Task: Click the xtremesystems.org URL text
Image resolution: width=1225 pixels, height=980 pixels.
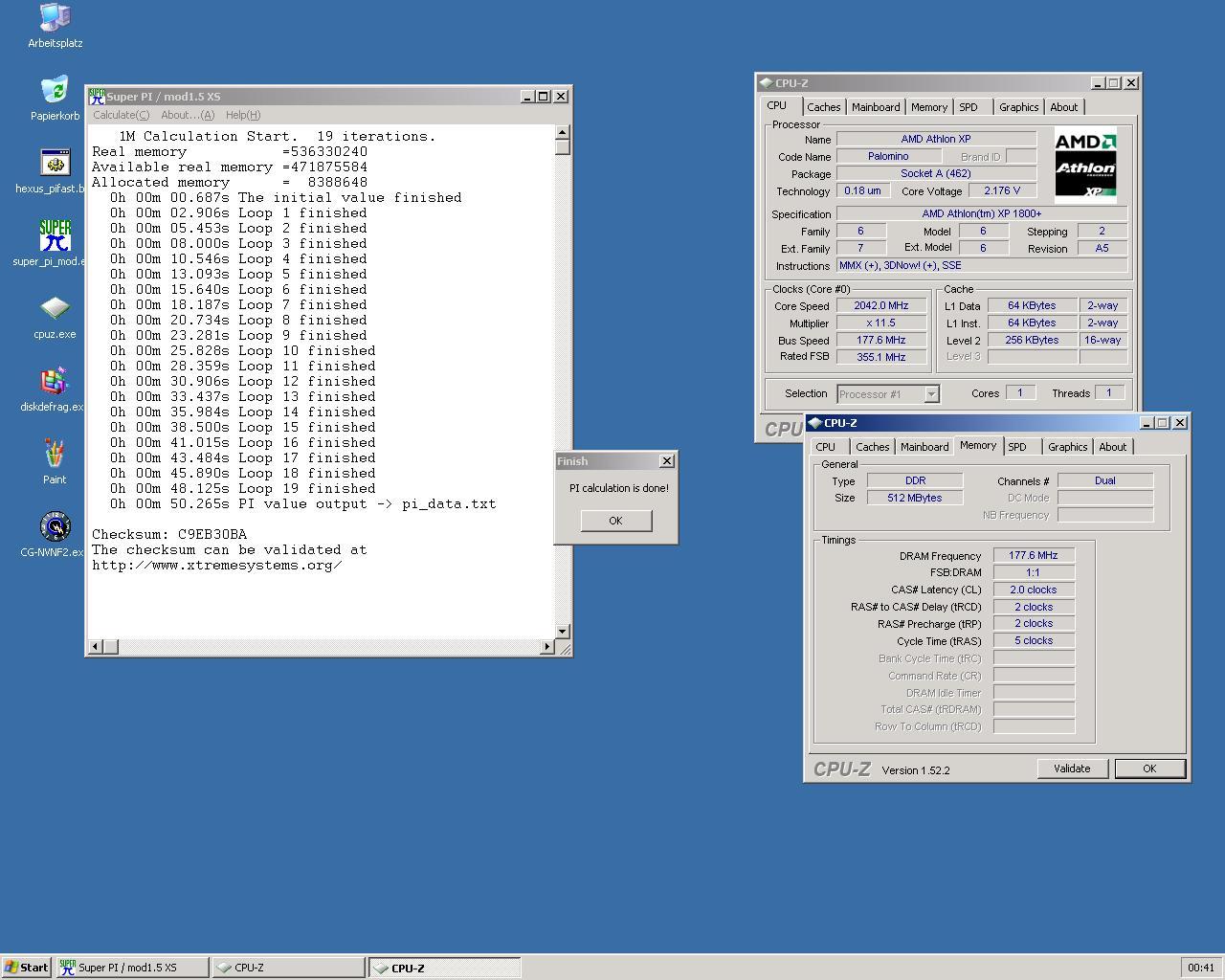Action: 217,565
